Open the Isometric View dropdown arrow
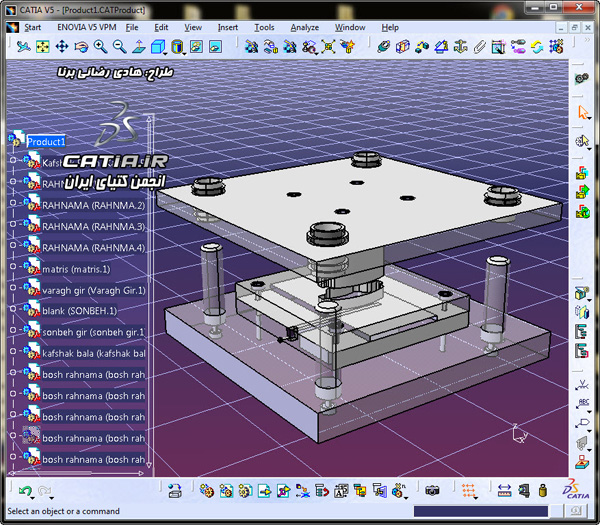 pos(166,54)
